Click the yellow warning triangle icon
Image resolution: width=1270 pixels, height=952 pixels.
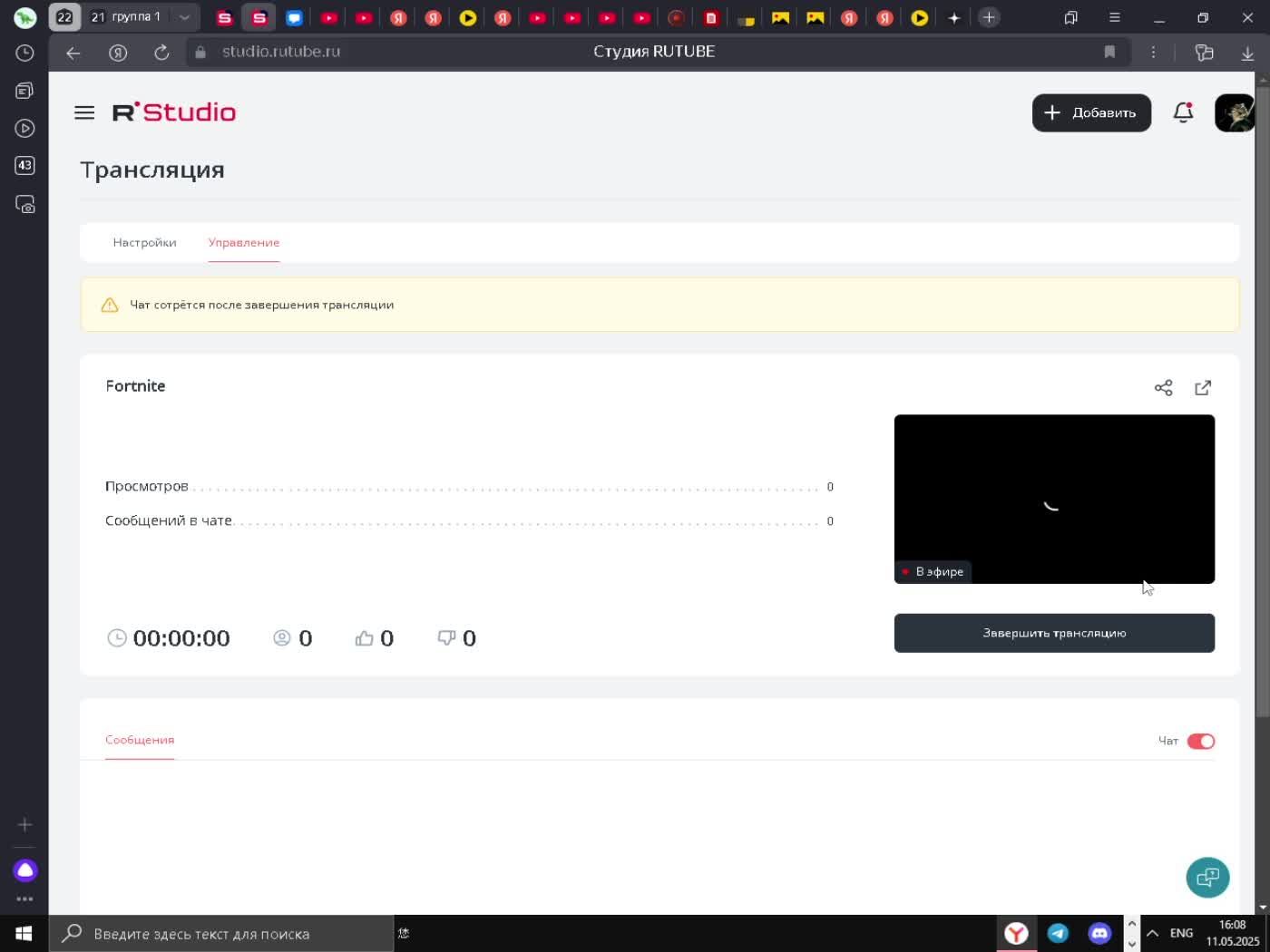pos(110,305)
